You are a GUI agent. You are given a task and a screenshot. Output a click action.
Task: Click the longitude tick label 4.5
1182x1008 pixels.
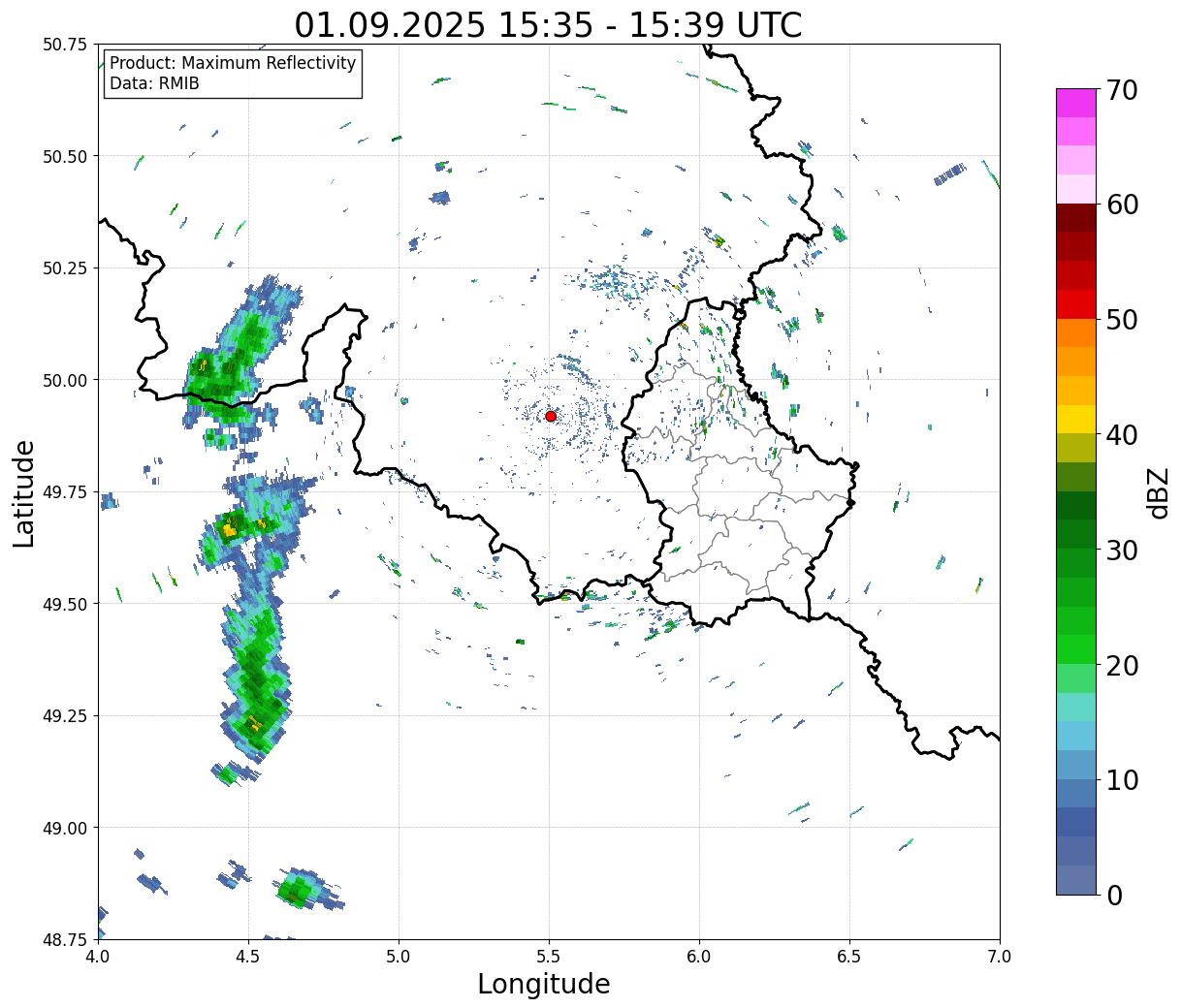(x=248, y=957)
